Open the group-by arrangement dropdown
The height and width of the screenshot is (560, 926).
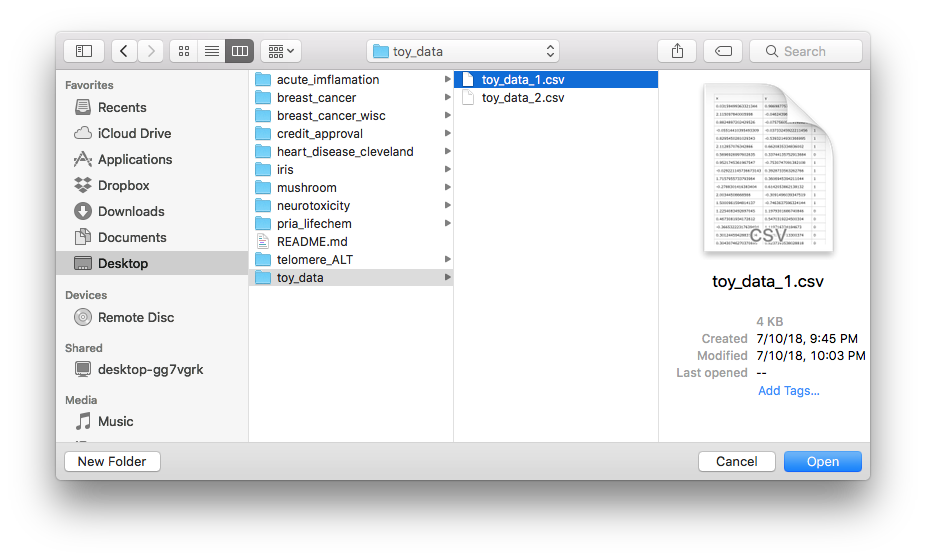tap(280, 51)
